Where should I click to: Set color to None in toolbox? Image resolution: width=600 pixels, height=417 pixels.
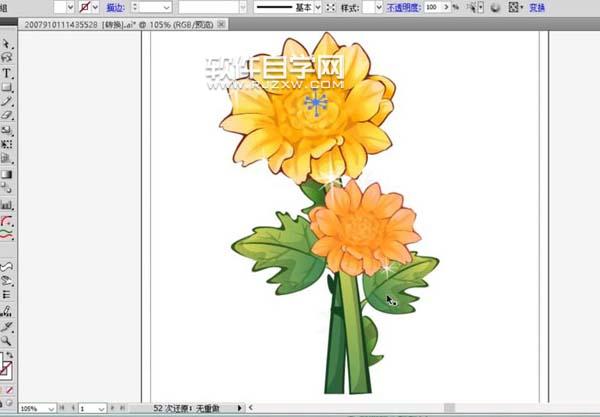click(x=10, y=390)
